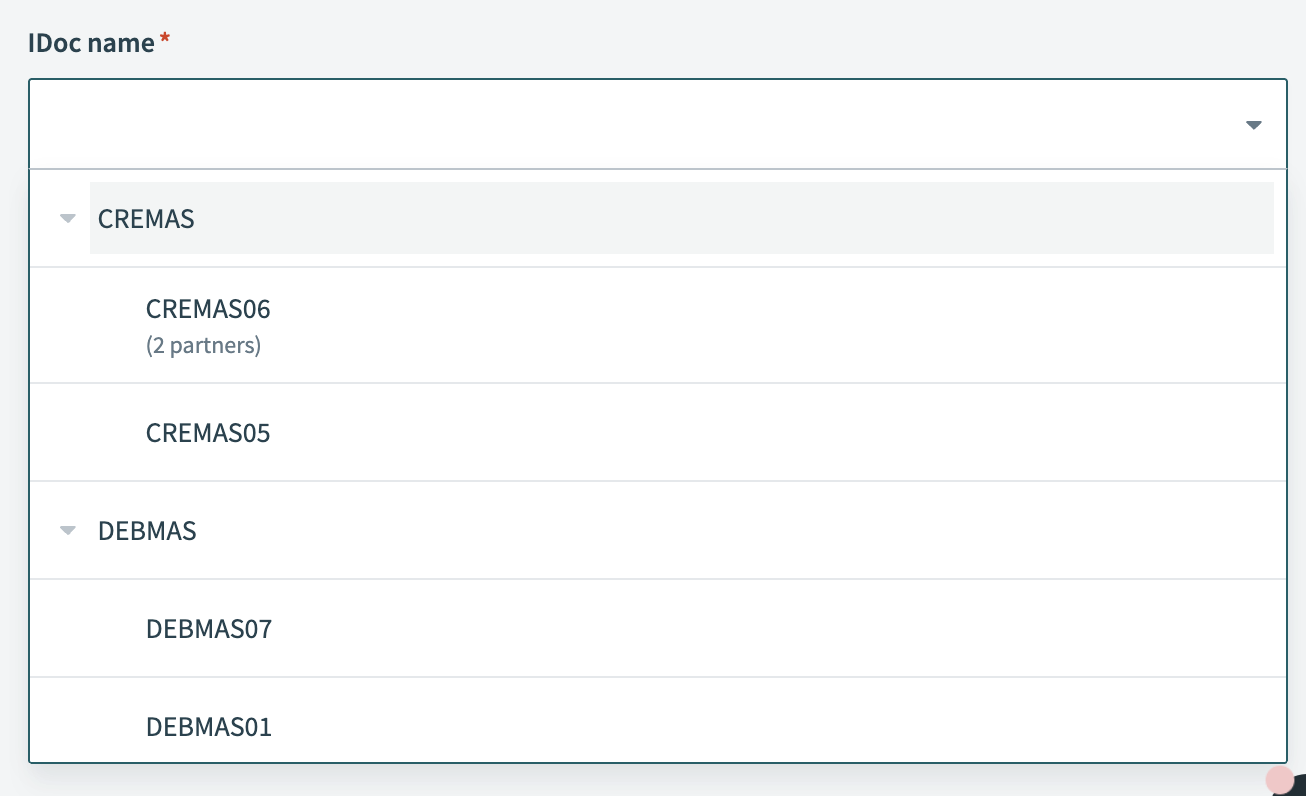1306x796 pixels.
Task: Focus the empty IDoc name input field
Action: tap(600, 125)
